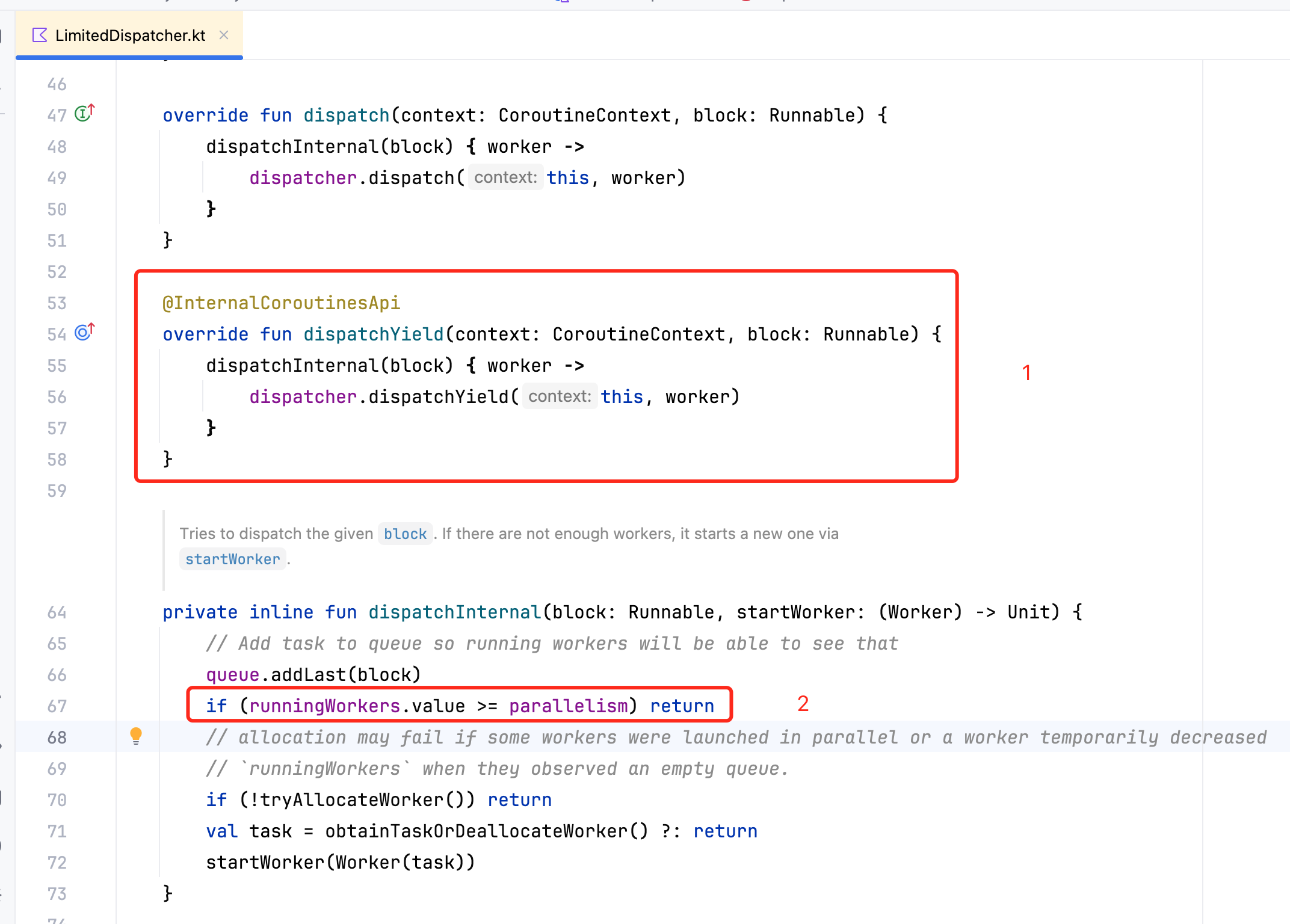This screenshot has height=924, width=1290.
Task: Click line number 67 in the gutter
Action: 57,706
